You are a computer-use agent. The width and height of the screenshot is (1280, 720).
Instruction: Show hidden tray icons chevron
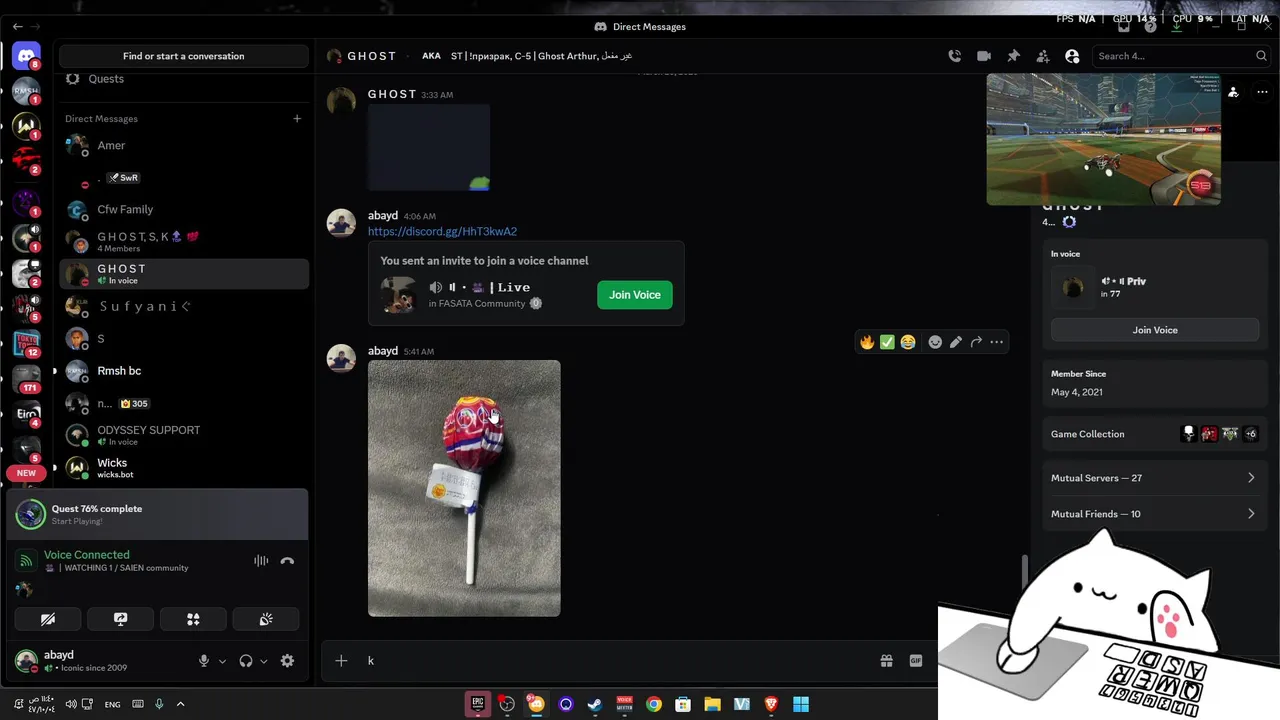pos(180,704)
